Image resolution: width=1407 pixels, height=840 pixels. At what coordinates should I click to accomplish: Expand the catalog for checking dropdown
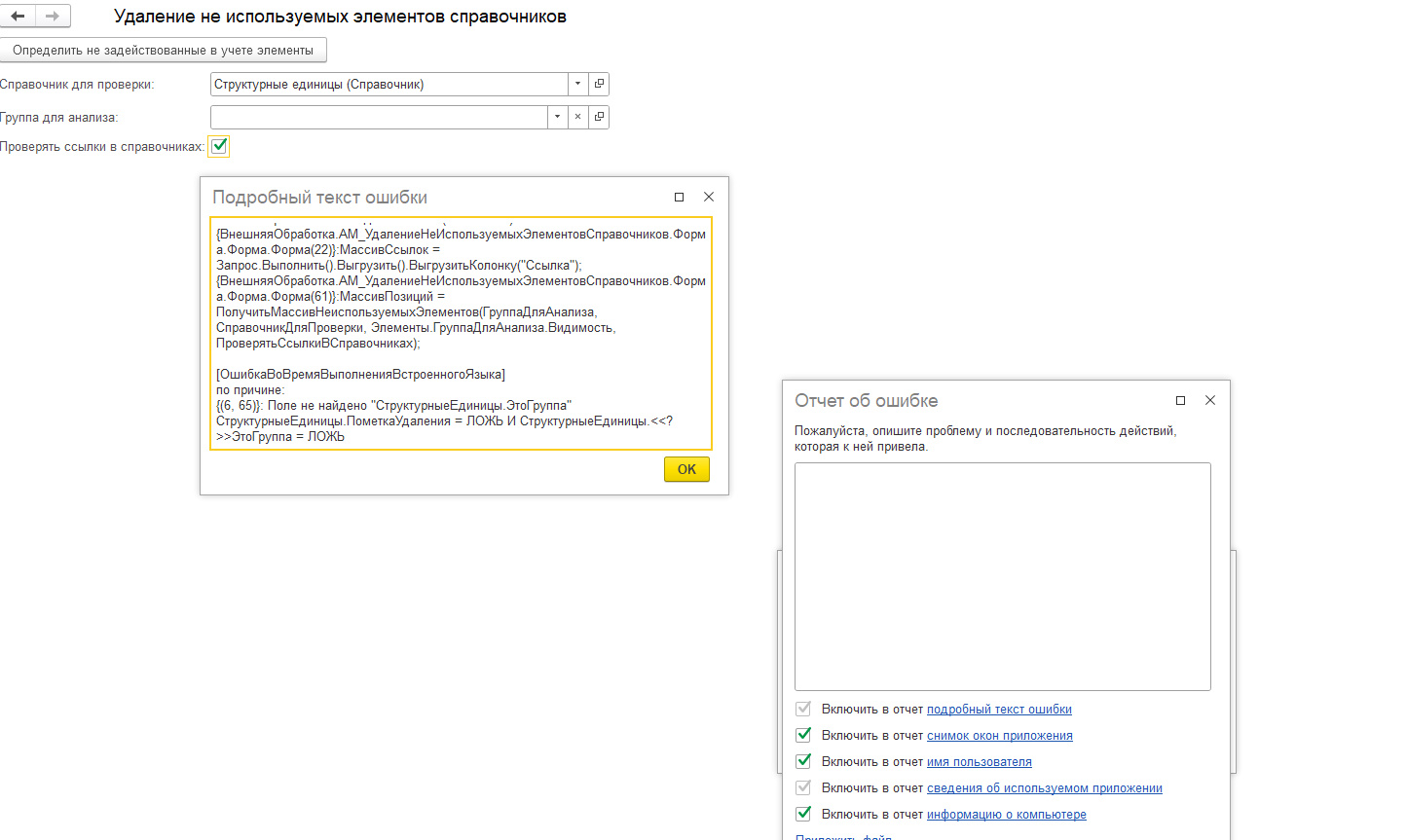(x=577, y=85)
